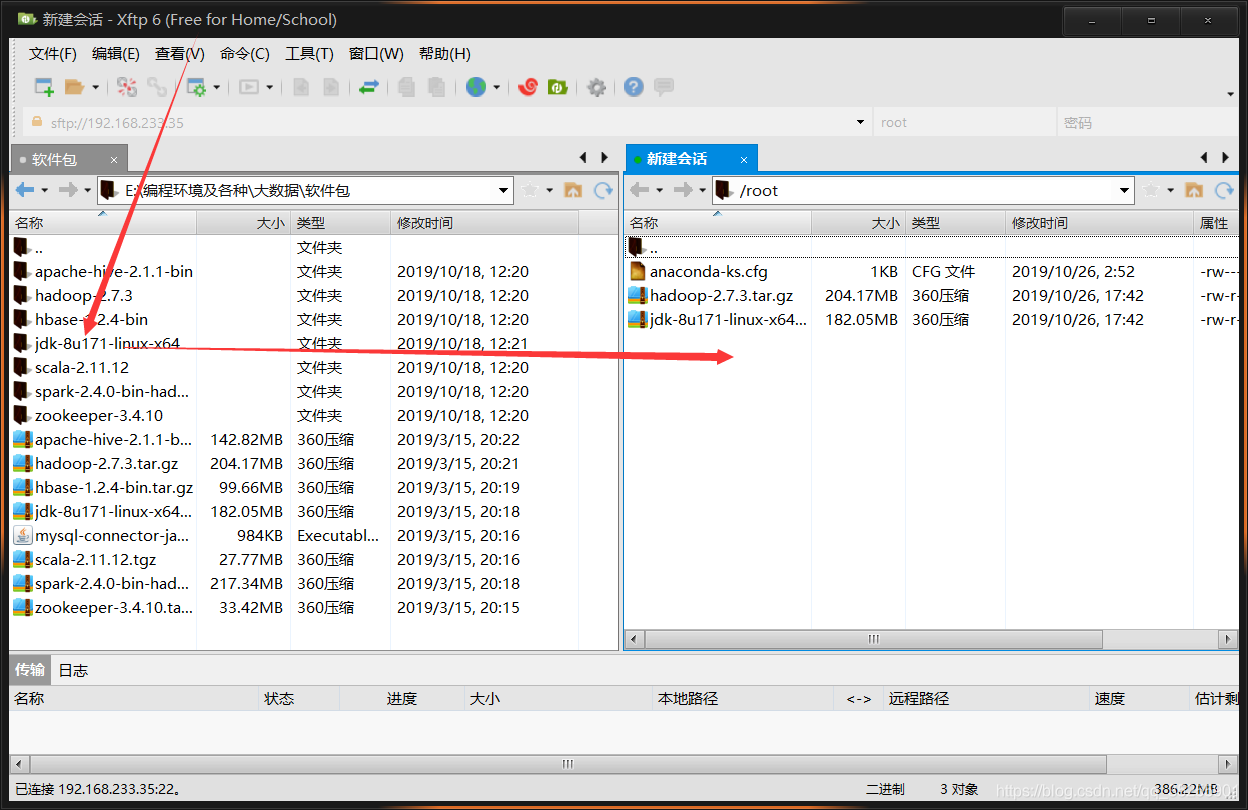
Task: Expand the globe encoding dropdown arrow
Action: pos(497,88)
